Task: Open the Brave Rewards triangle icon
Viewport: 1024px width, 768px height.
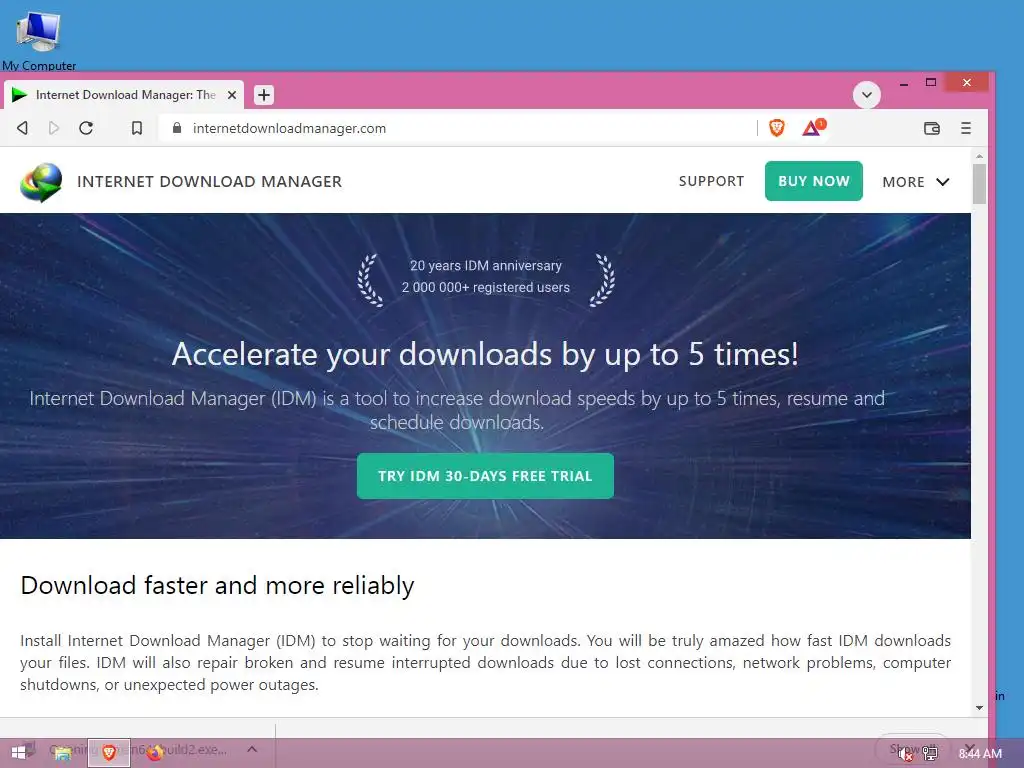Action: pos(813,127)
